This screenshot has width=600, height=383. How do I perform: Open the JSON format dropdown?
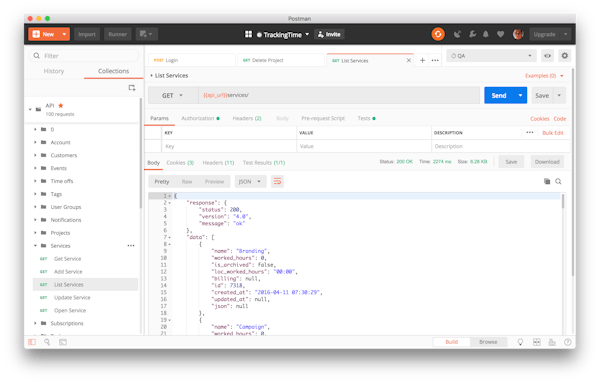click(250, 181)
